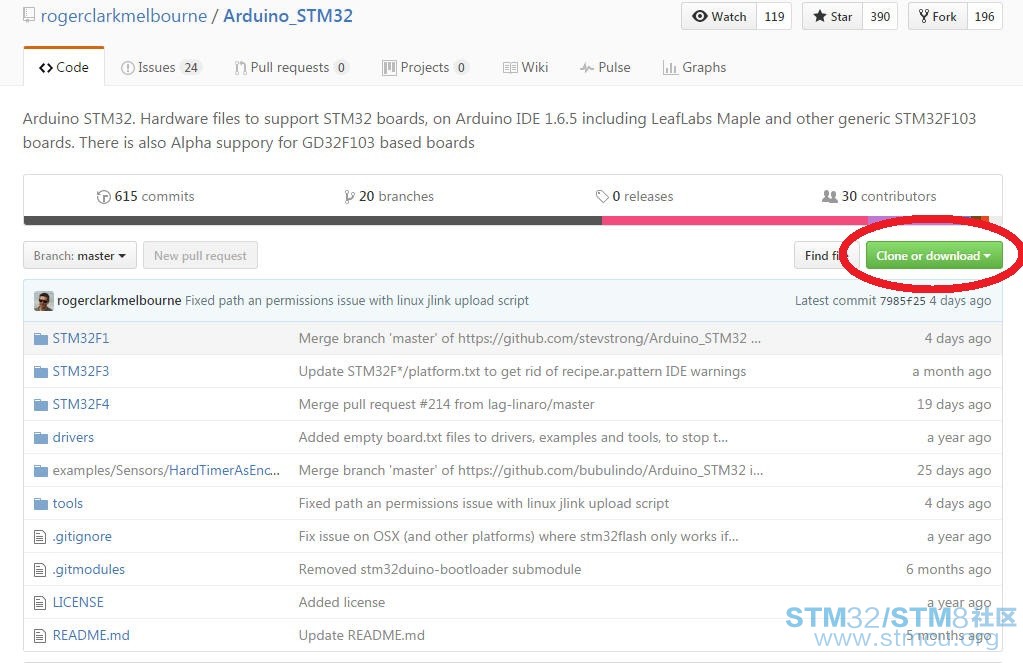Viewport: 1023px width, 663px height.
Task: Open the Wiki tab
Action: pyautogui.click(x=525, y=67)
